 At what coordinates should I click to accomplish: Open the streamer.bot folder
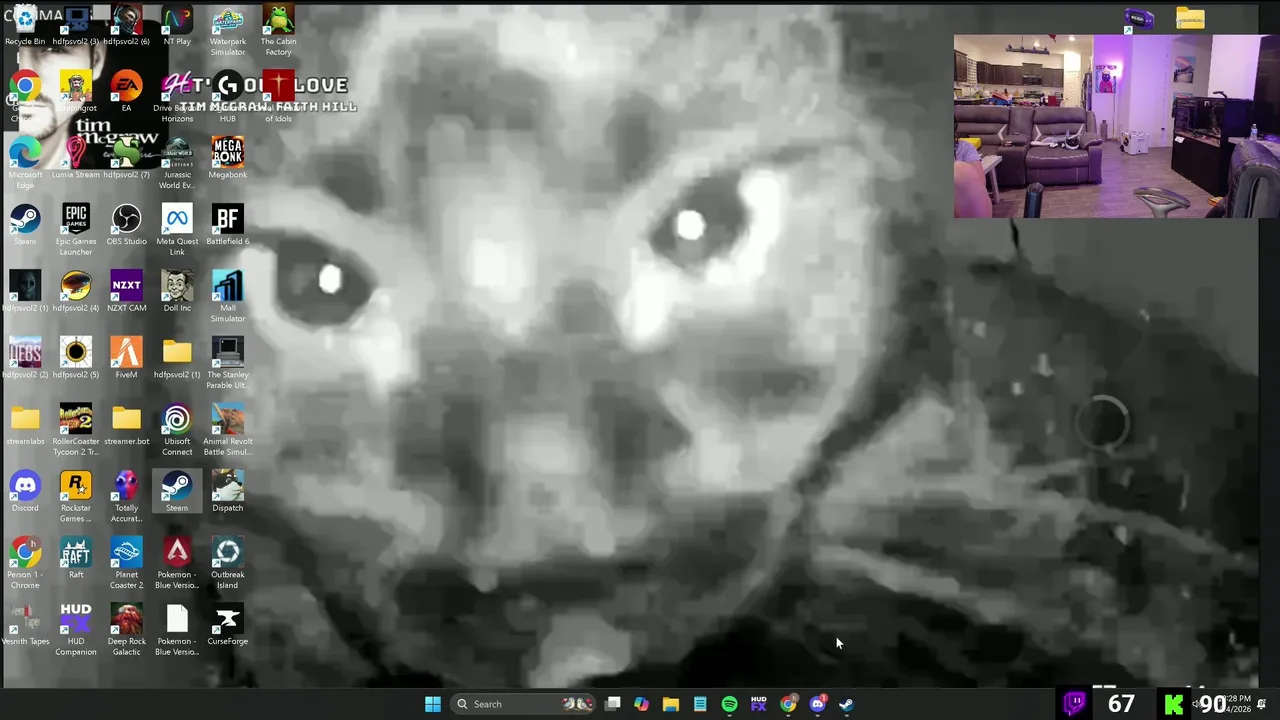(126, 426)
